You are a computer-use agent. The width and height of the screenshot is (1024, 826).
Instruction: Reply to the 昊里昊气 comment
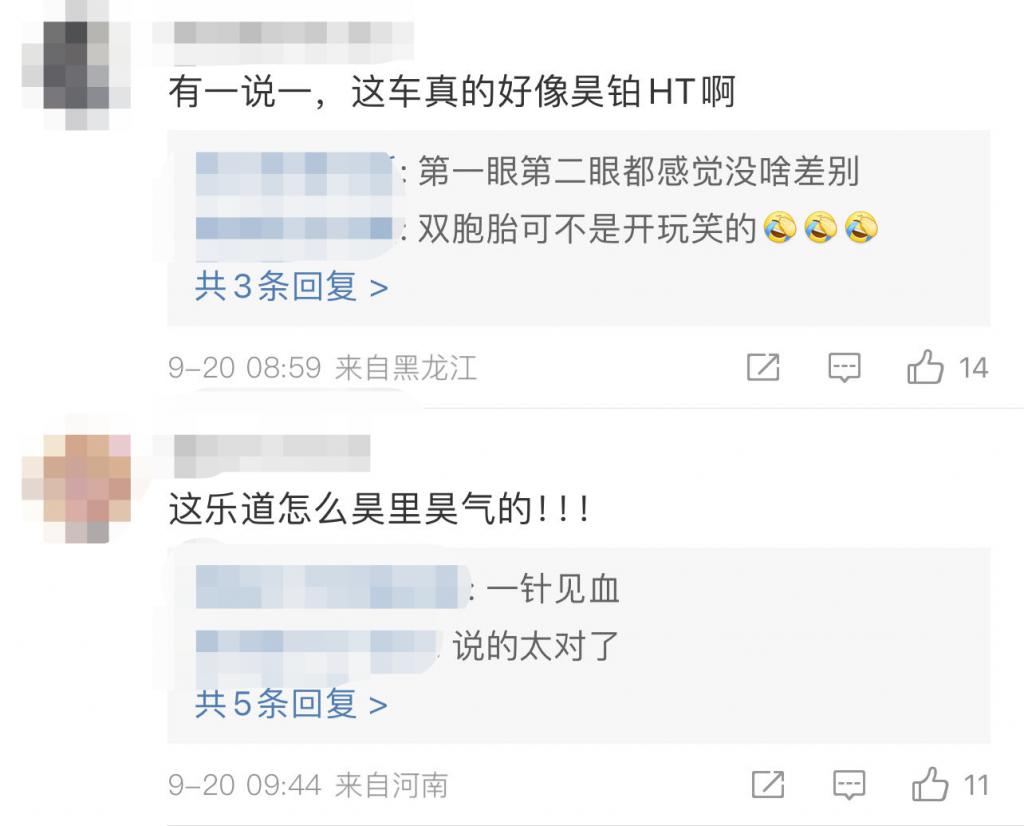click(849, 784)
